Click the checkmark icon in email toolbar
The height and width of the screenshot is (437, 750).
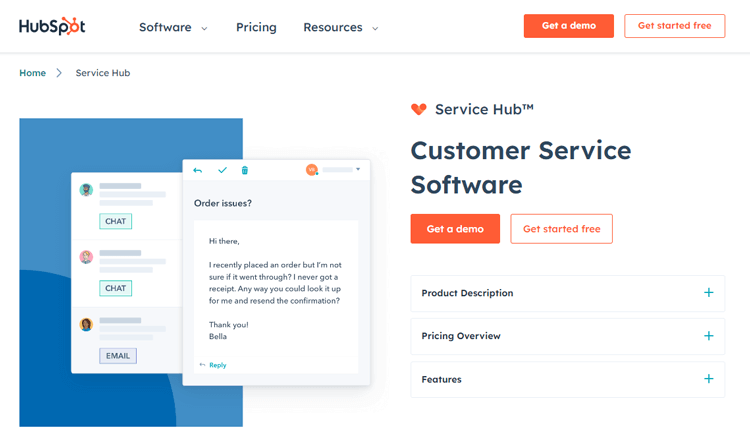point(222,170)
